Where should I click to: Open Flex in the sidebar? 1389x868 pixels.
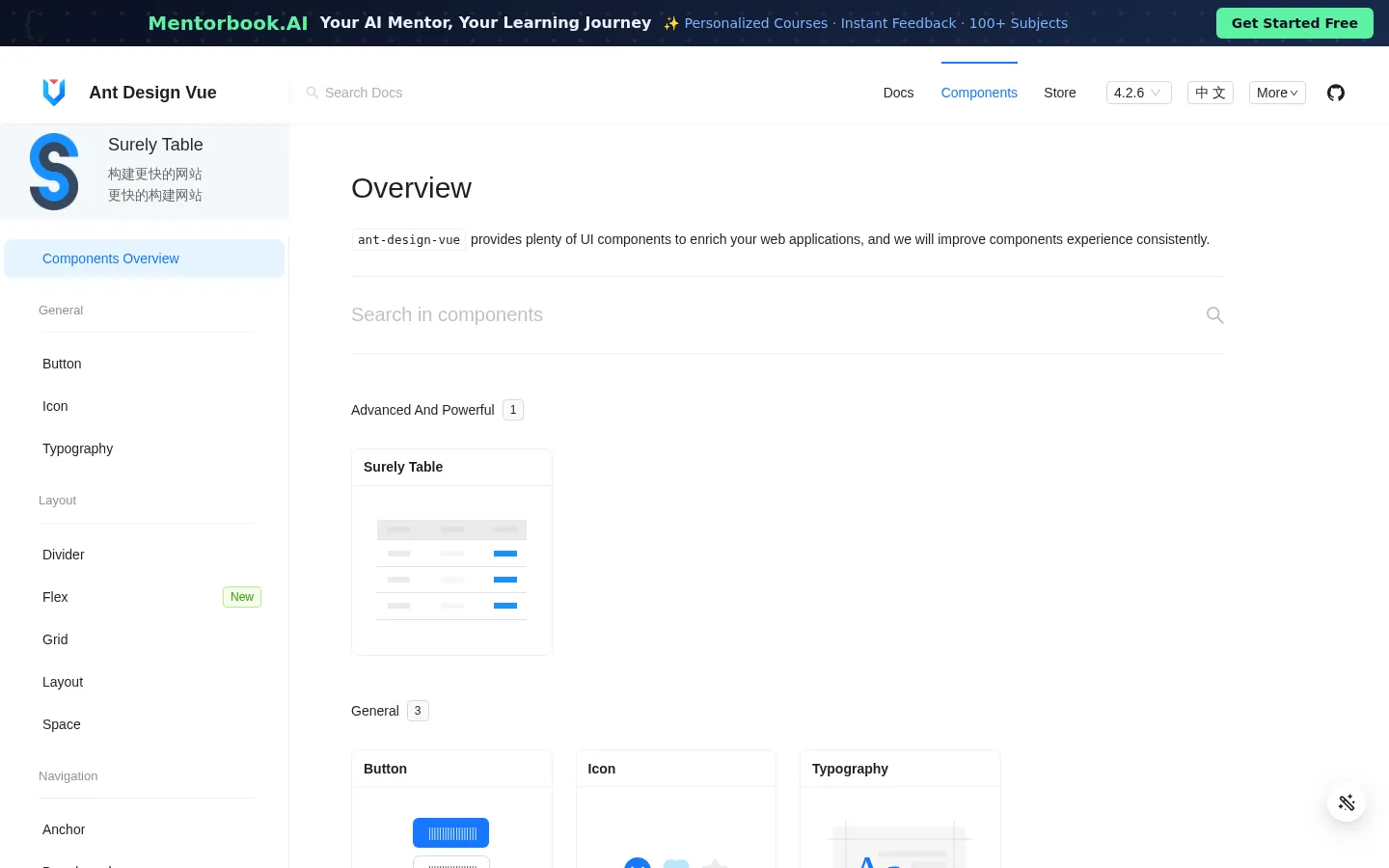pos(145,597)
